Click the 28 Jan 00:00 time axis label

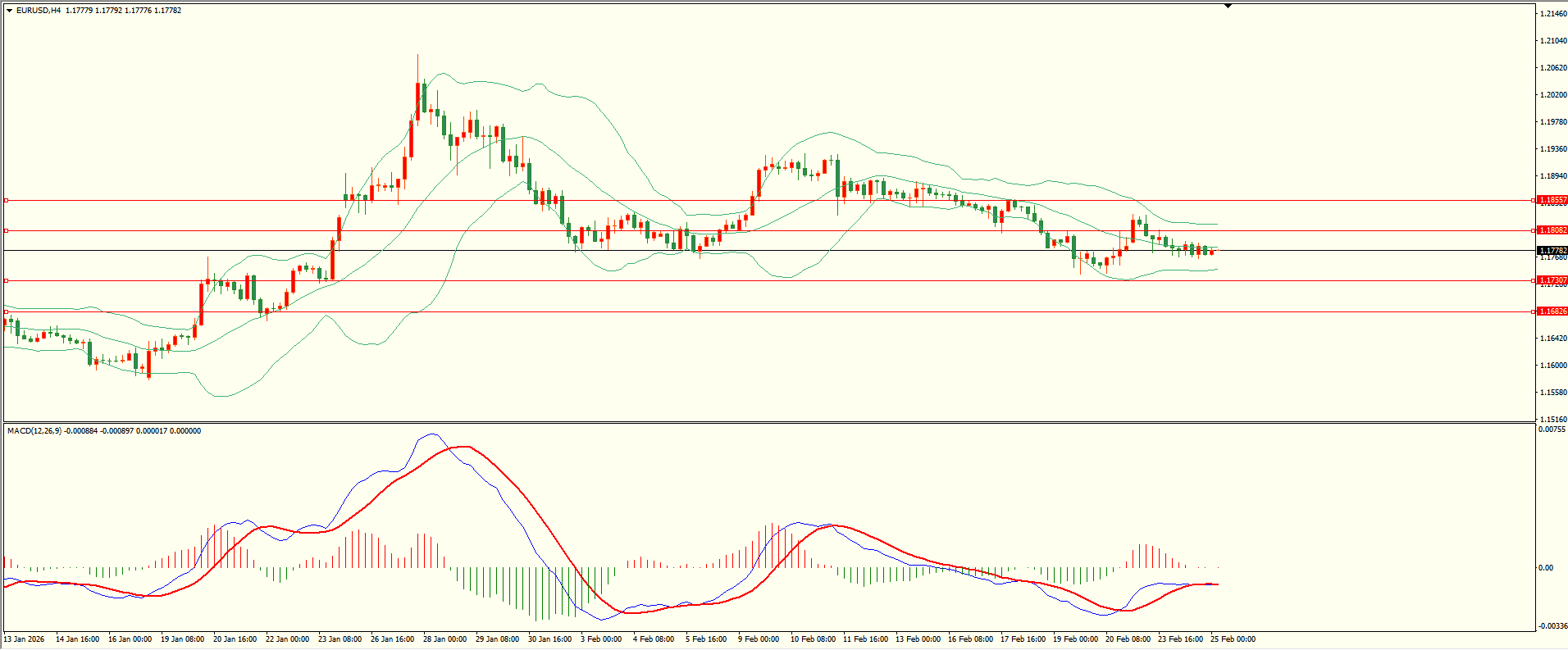444,639
